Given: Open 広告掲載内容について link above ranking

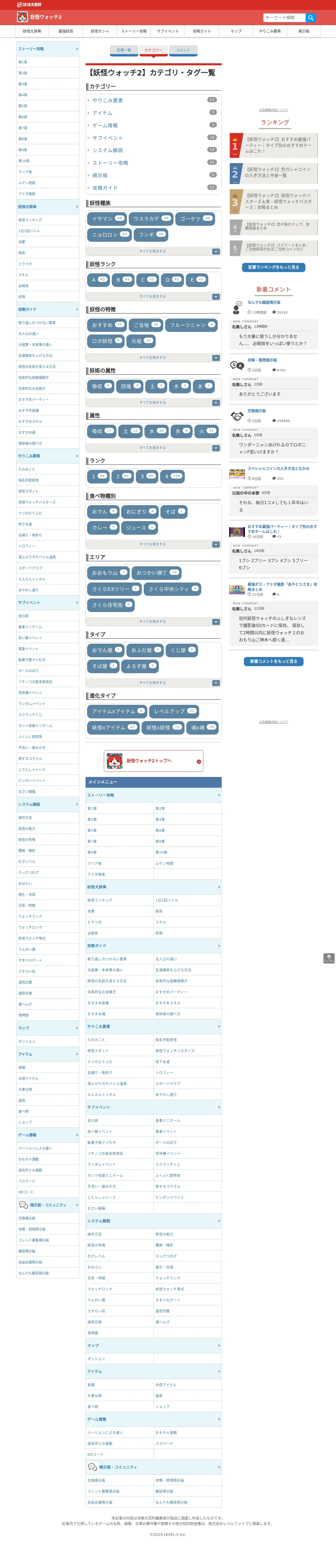Looking at the screenshot, I should click(274, 110).
